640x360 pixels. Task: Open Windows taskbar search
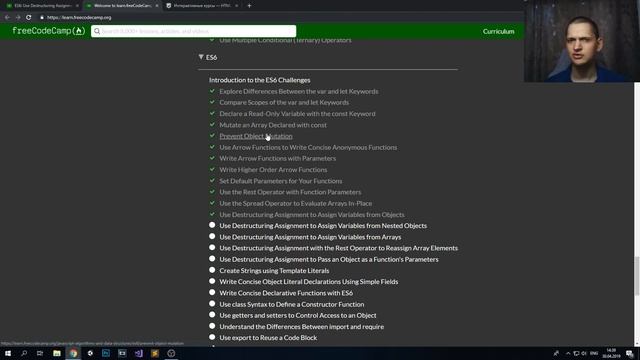pyautogui.click(x=24, y=353)
